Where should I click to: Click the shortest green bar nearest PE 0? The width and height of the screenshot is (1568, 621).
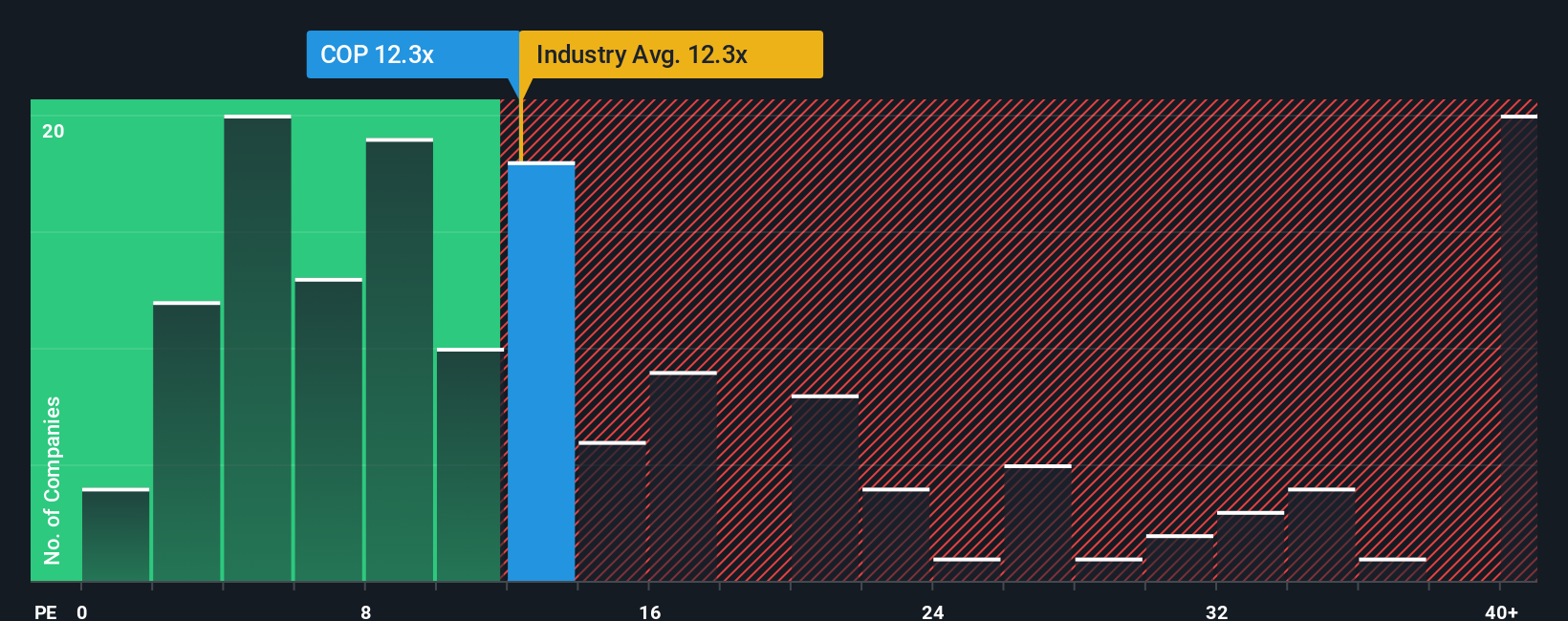tap(116, 535)
